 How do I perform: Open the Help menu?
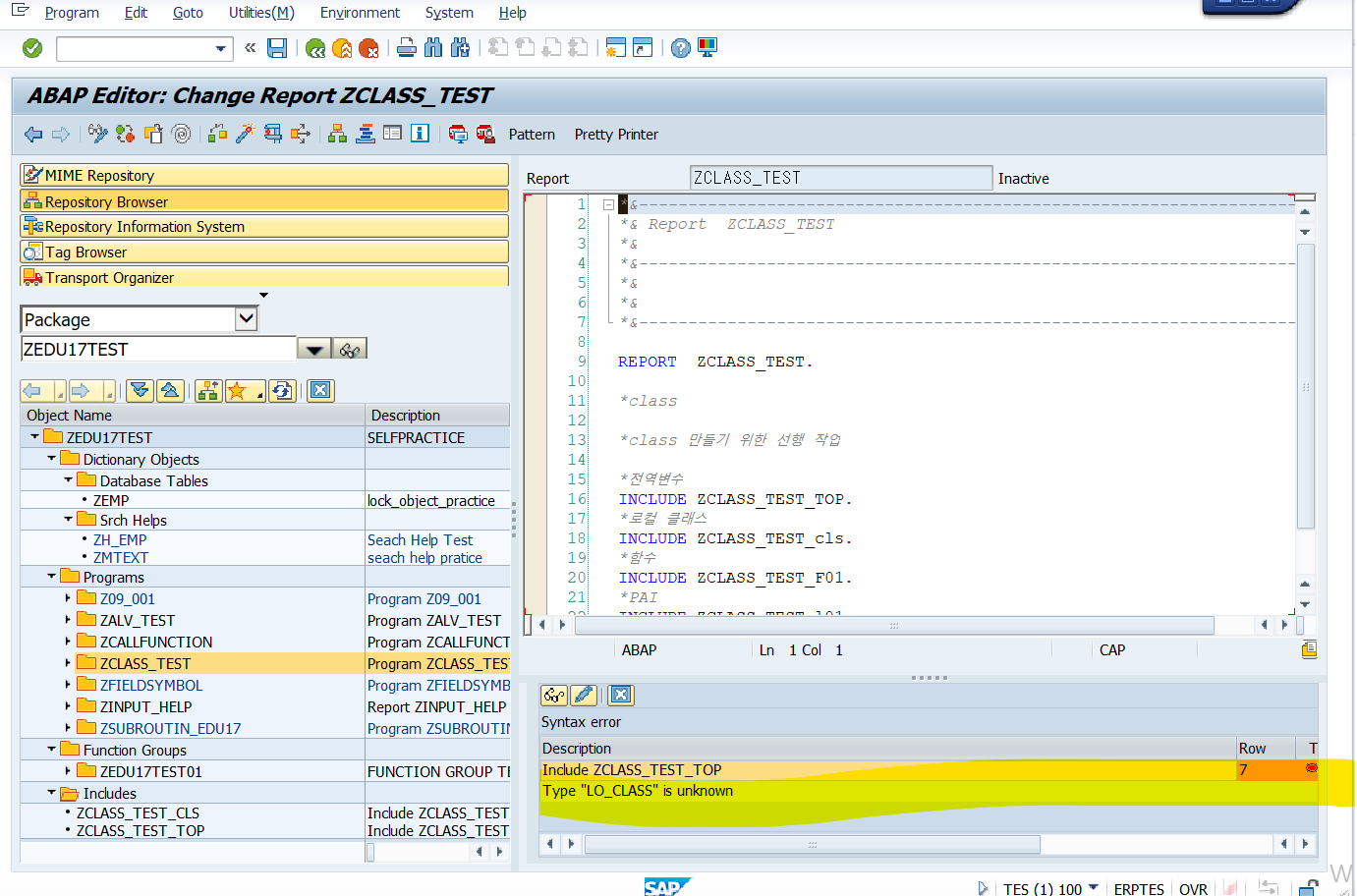512,13
